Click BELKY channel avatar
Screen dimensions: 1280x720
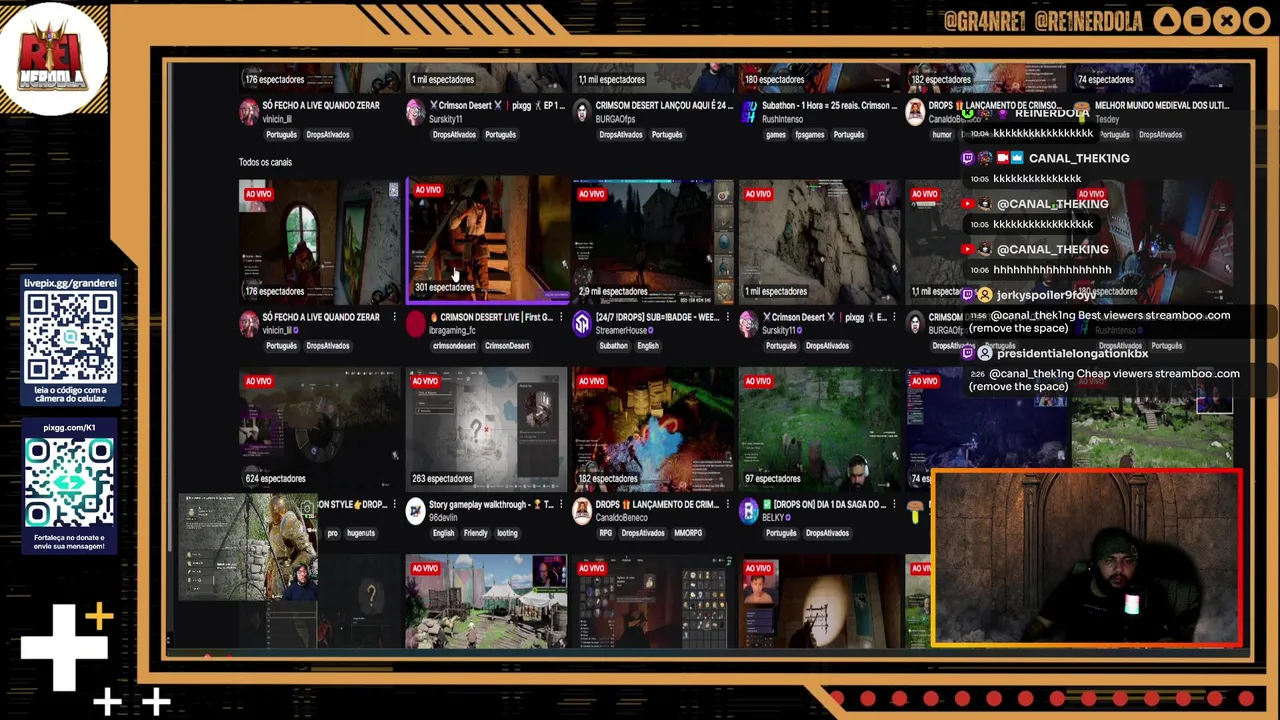[748, 511]
